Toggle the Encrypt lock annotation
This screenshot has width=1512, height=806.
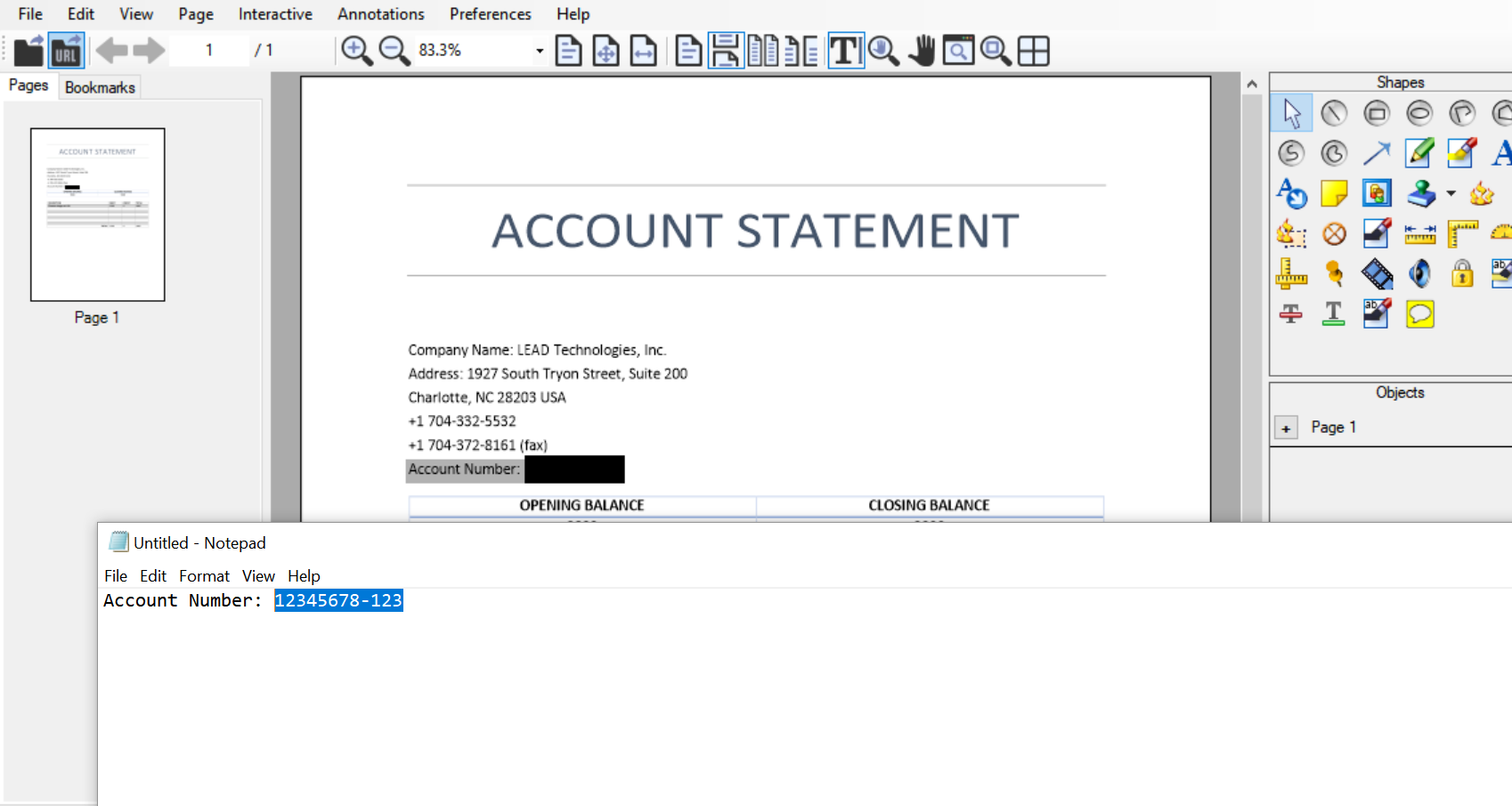(1462, 273)
